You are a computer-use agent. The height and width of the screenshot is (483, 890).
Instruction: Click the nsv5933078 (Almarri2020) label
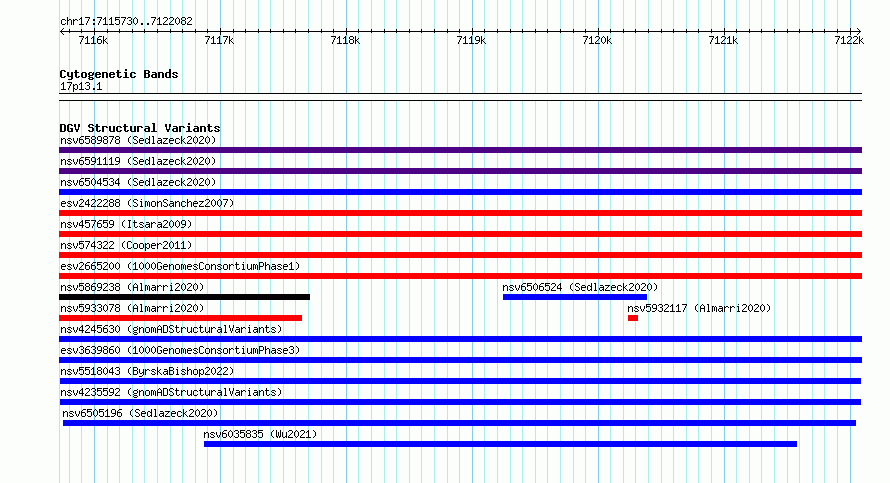tap(132, 308)
